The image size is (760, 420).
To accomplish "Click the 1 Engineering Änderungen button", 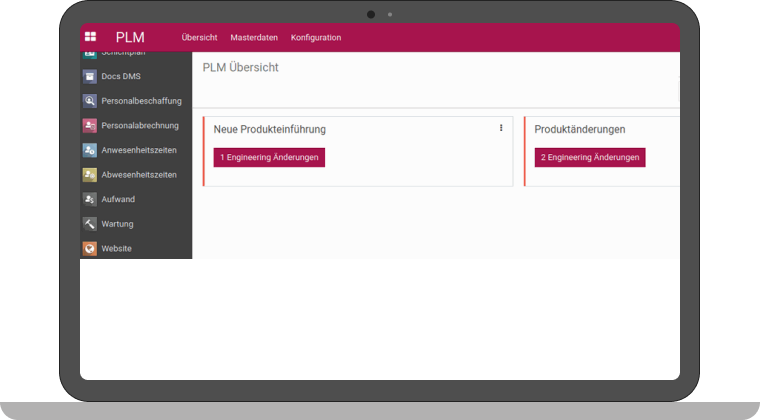I will click(269, 158).
